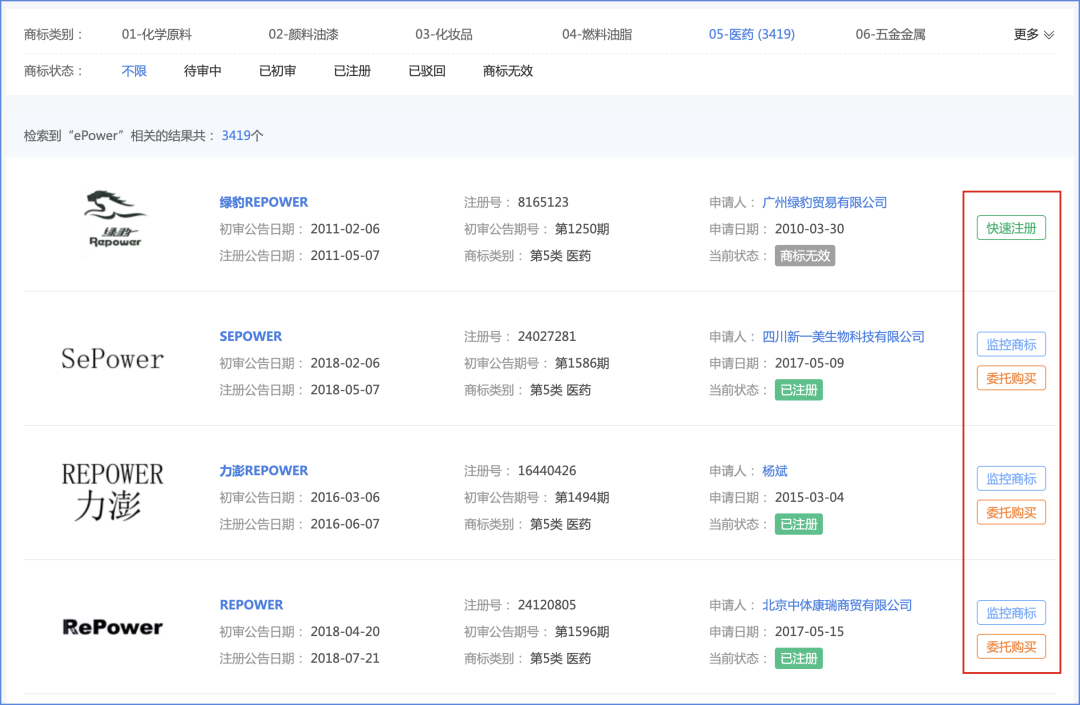
Task: Click 监控商标 for registration 24120805
Action: (1011, 613)
